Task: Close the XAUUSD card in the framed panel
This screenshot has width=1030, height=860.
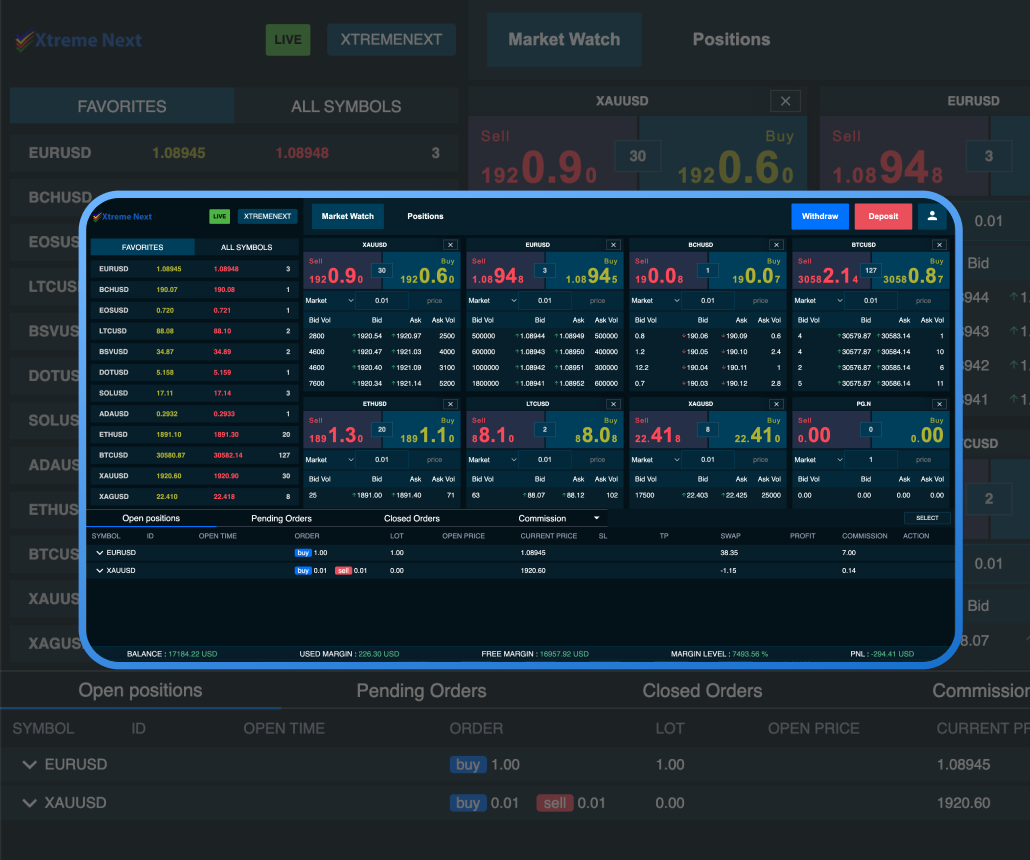Action: (x=450, y=245)
